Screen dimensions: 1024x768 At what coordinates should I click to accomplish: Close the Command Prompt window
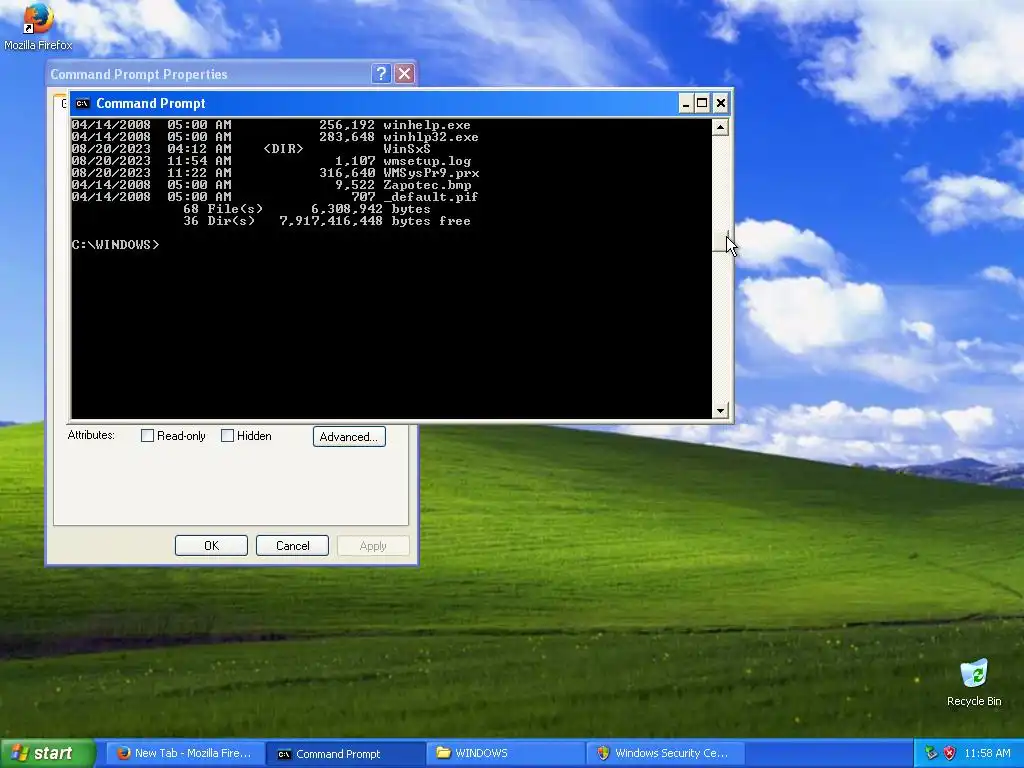point(720,103)
